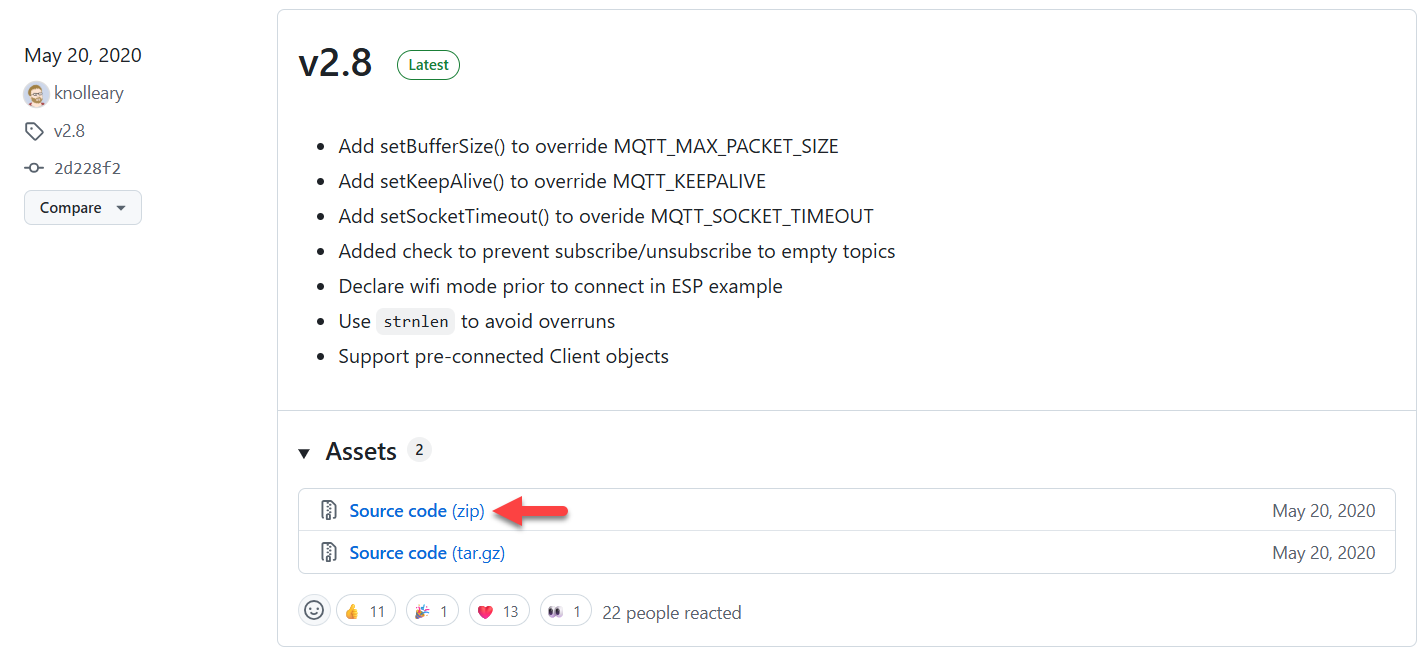The image size is (1424, 655).
Task: Open the v2.8 release title
Action: pyautogui.click(x=335, y=63)
